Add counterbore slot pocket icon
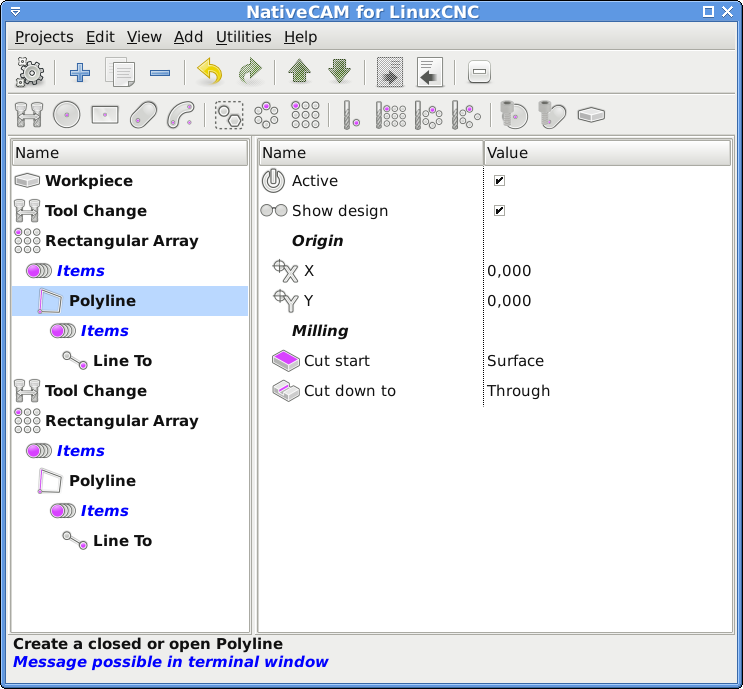Screen dimensions: 743x689 553,115
